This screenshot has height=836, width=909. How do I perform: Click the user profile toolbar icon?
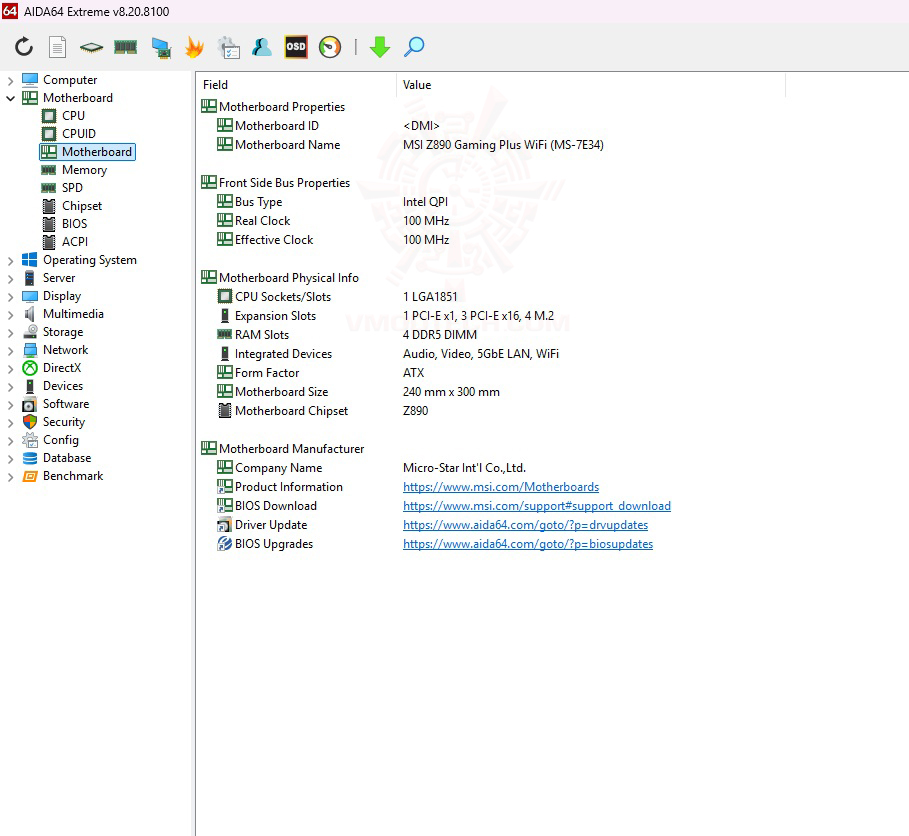[x=262, y=47]
